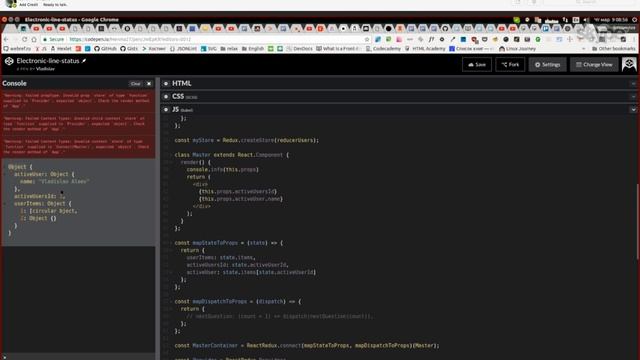Open the keyboard layout indicator in top bar
The width and height of the screenshot is (640, 360).
click(576, 20)
